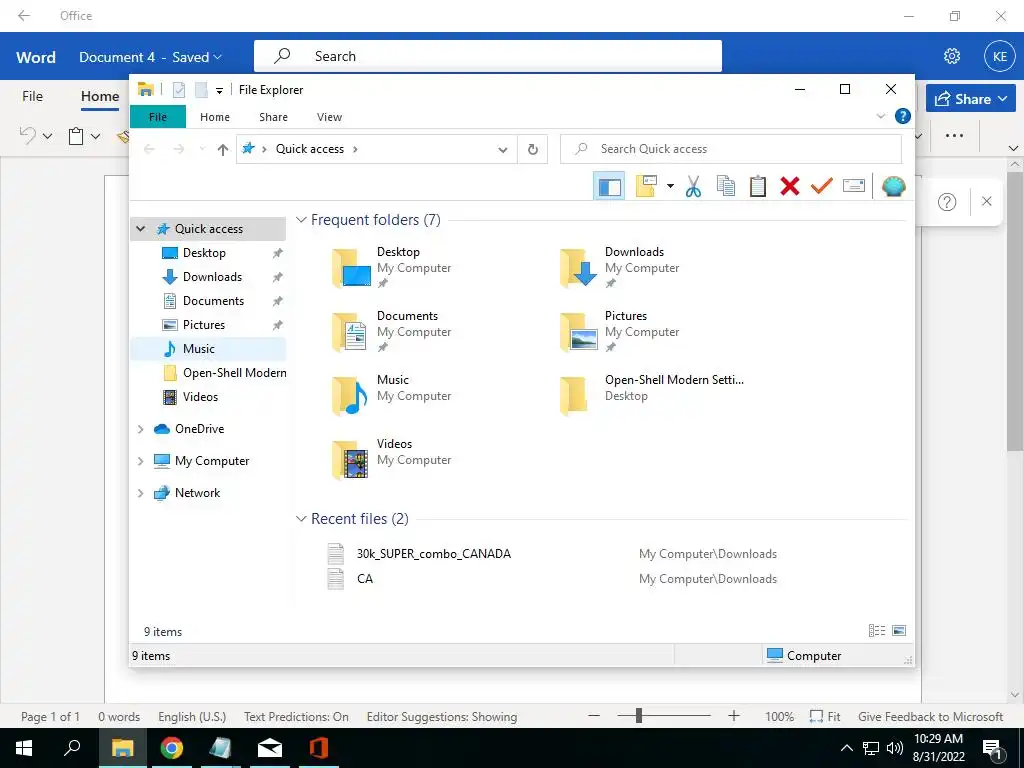This screenshot has width=1024, height=768.
Task: Open the File menu in Word
Action: point(32,96)
